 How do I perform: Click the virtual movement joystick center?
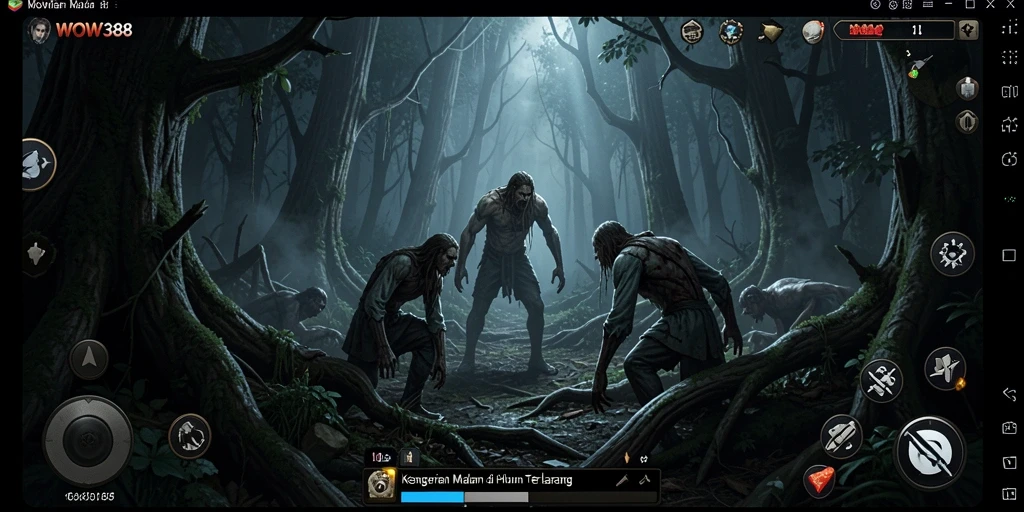(x=88, y=440)
